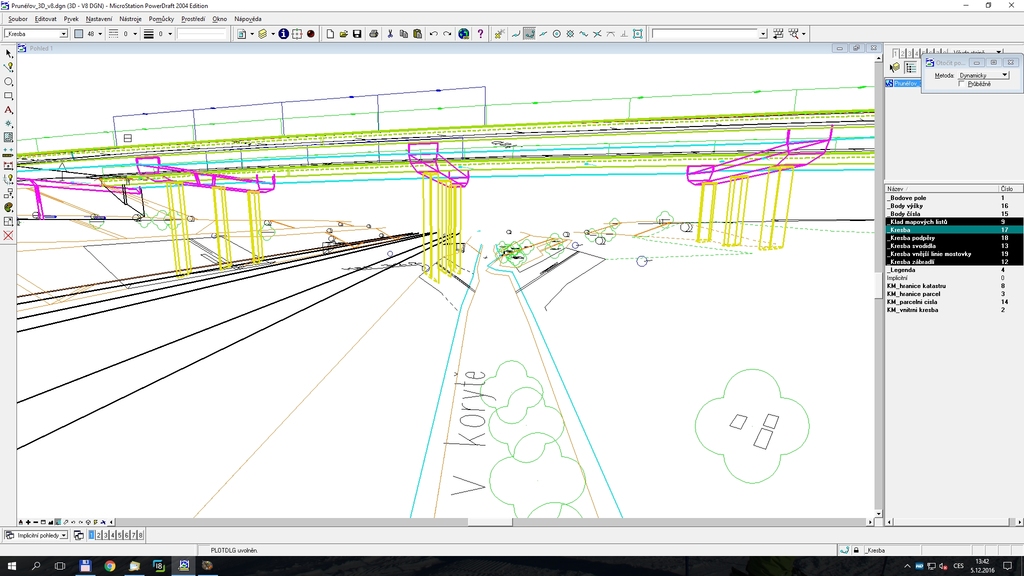This screenshot has height=576, width=1024.
Task: Click the Undo arrow icon
Action: tap(433, 34)
